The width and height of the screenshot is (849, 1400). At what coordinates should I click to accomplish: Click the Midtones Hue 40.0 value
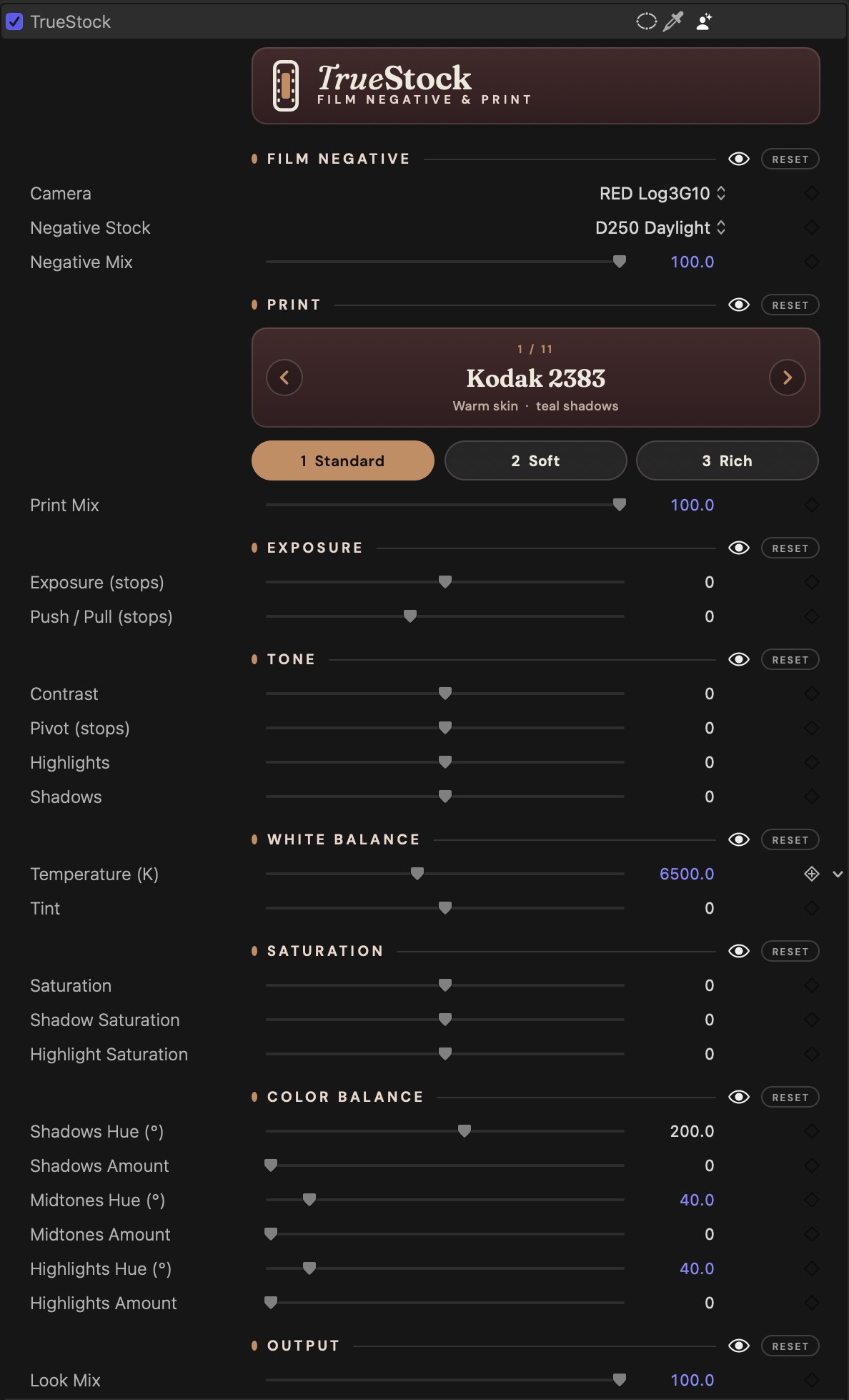coord(697,1200)
